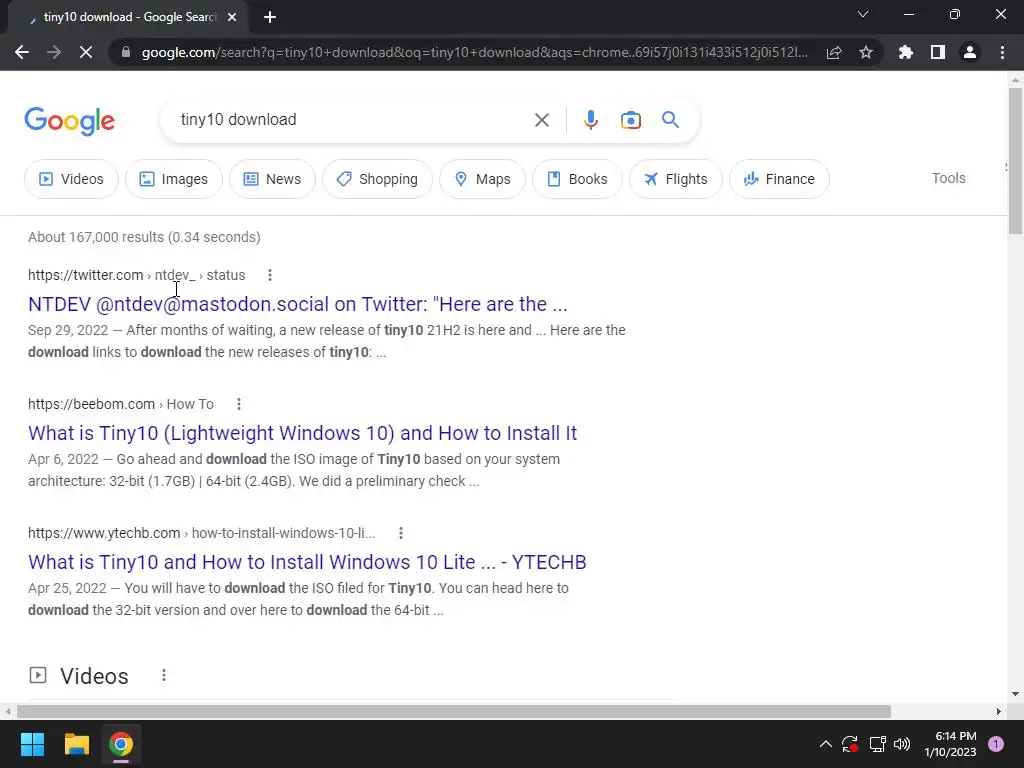Screen dimensions: 1024x768
Task: Filter results by Images
Action: click(x=174, y=179)
